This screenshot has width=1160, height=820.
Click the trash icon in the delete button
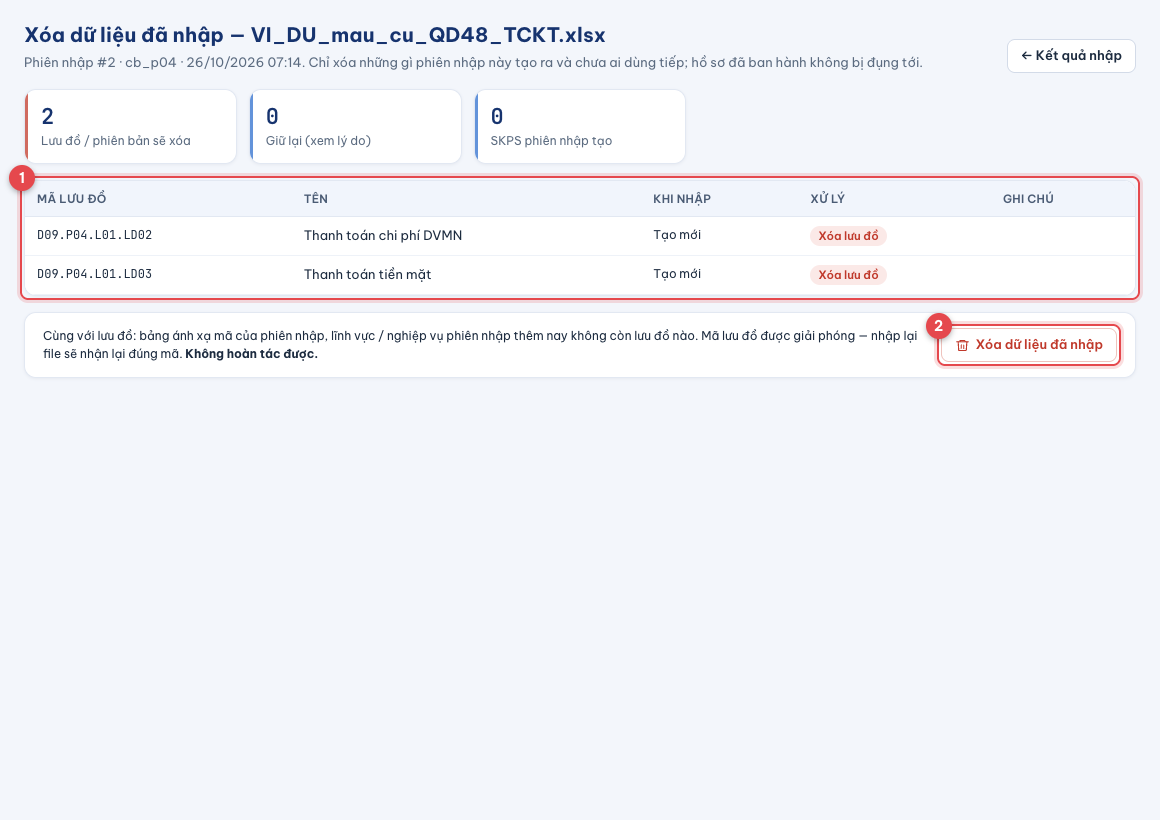click(962, 346)
